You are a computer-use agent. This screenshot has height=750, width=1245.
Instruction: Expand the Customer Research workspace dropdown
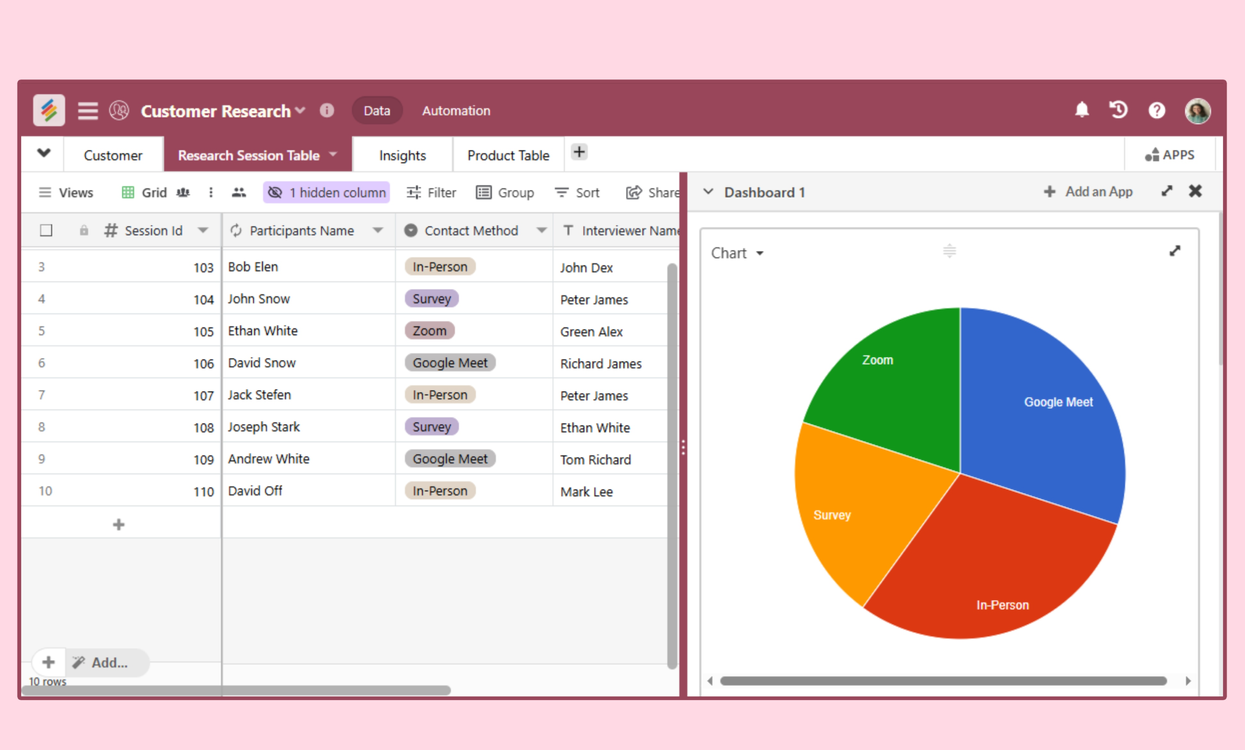[300, 111]
